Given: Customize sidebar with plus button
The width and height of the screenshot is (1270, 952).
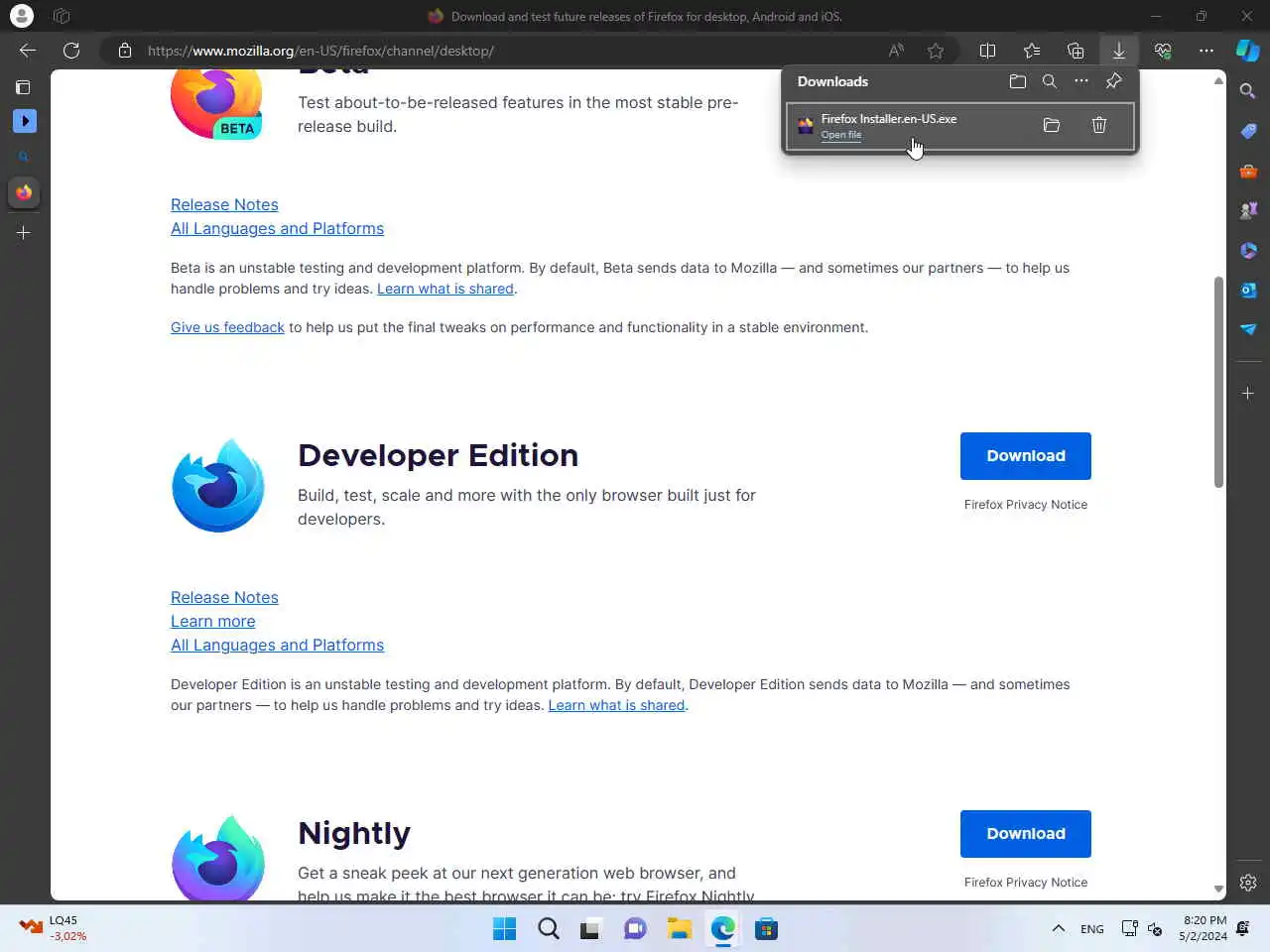Looking at the screenshot, I should [x=1248, y=394].
